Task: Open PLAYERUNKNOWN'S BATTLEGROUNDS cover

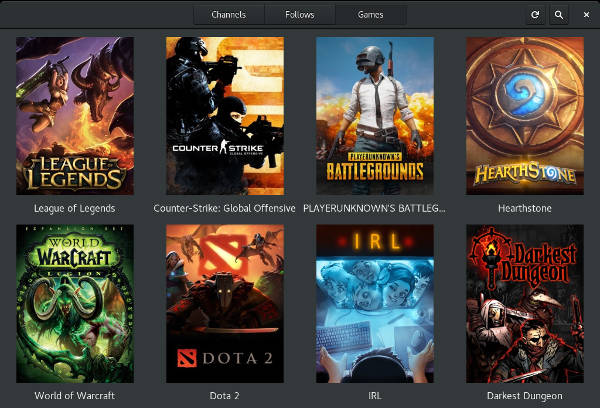Action: (x=375, y=116)
